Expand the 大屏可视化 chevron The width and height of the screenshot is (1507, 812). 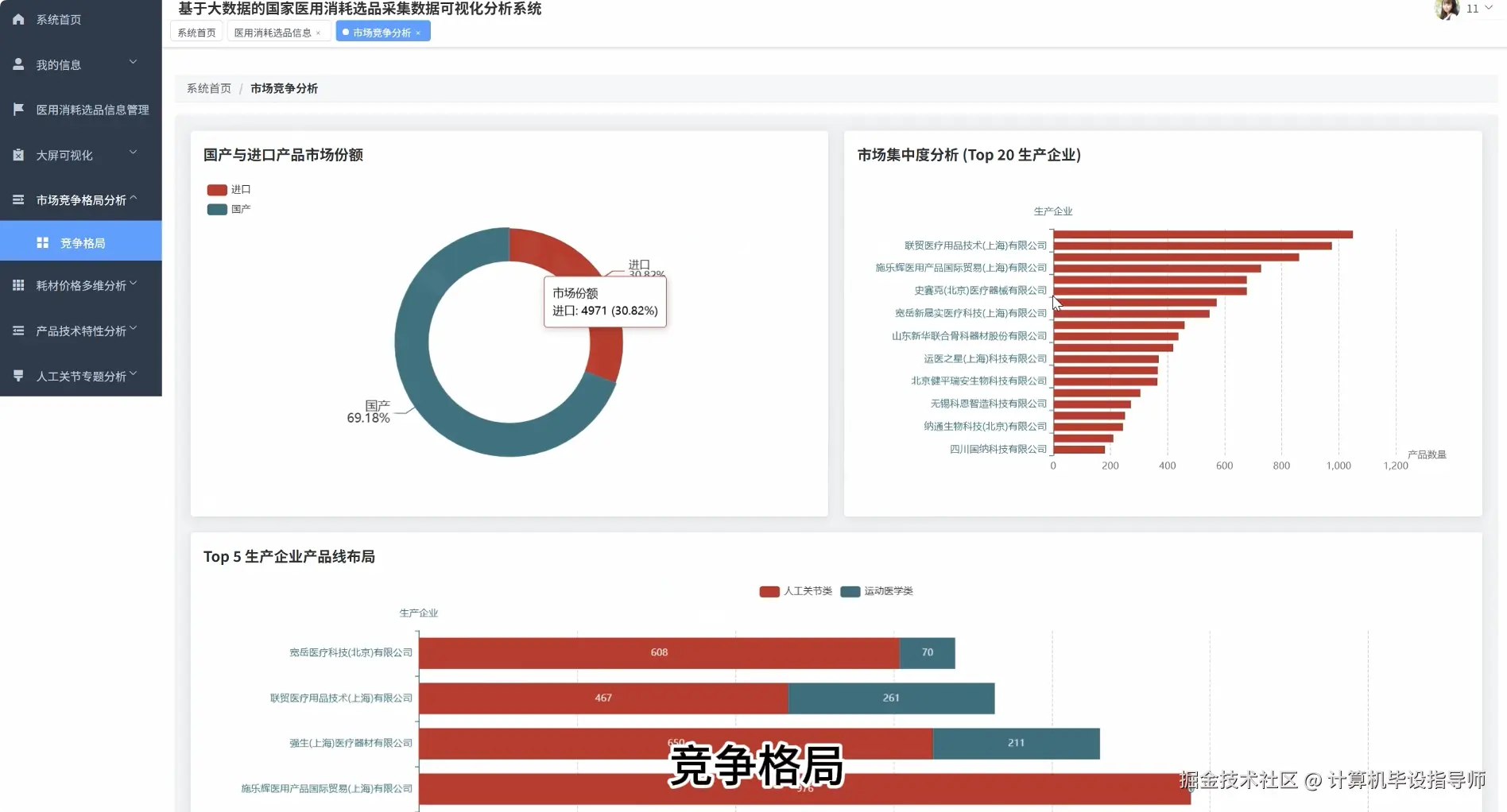[133, 153]
